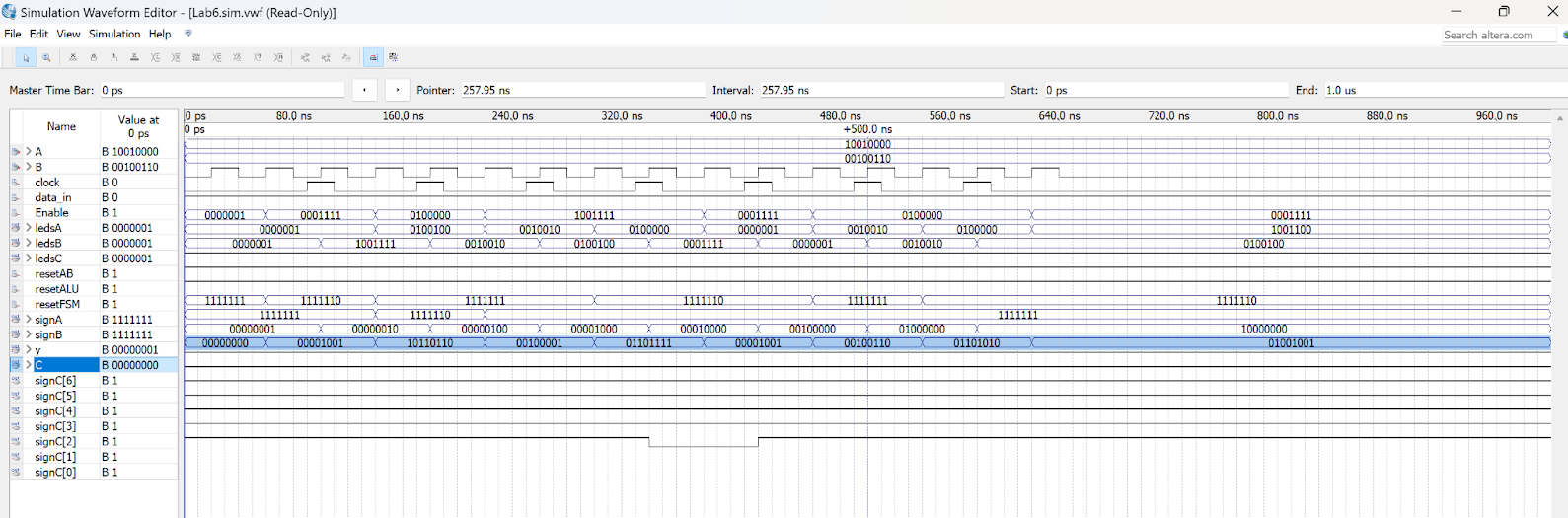This screenshot has height=518, width=1568.
Task: Open the Help menu
Action: (x=160, y=34)
